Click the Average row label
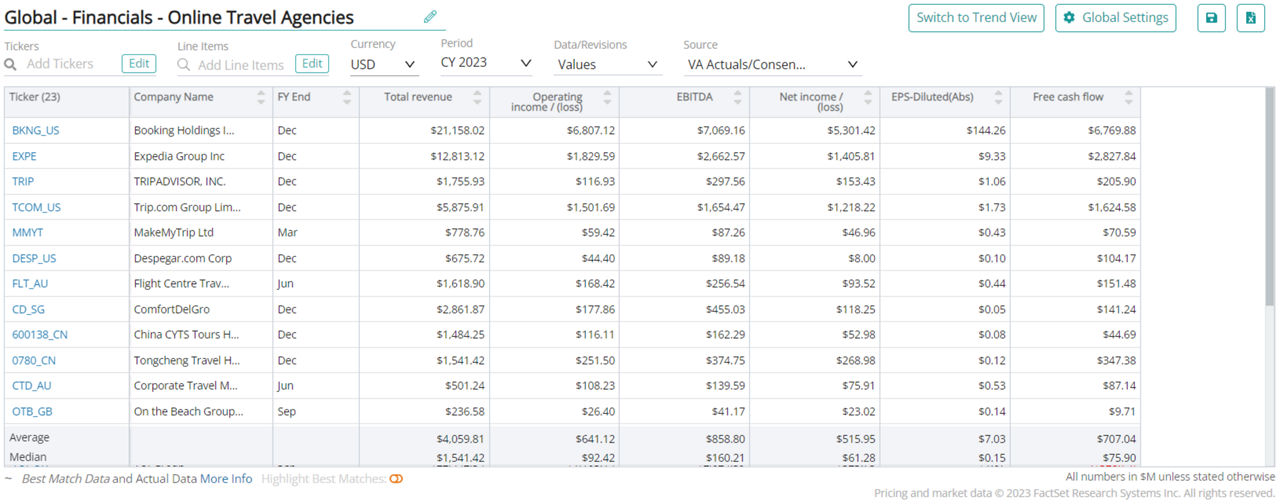The width and height of the screenshot is (1280, 504). point(29,438)
